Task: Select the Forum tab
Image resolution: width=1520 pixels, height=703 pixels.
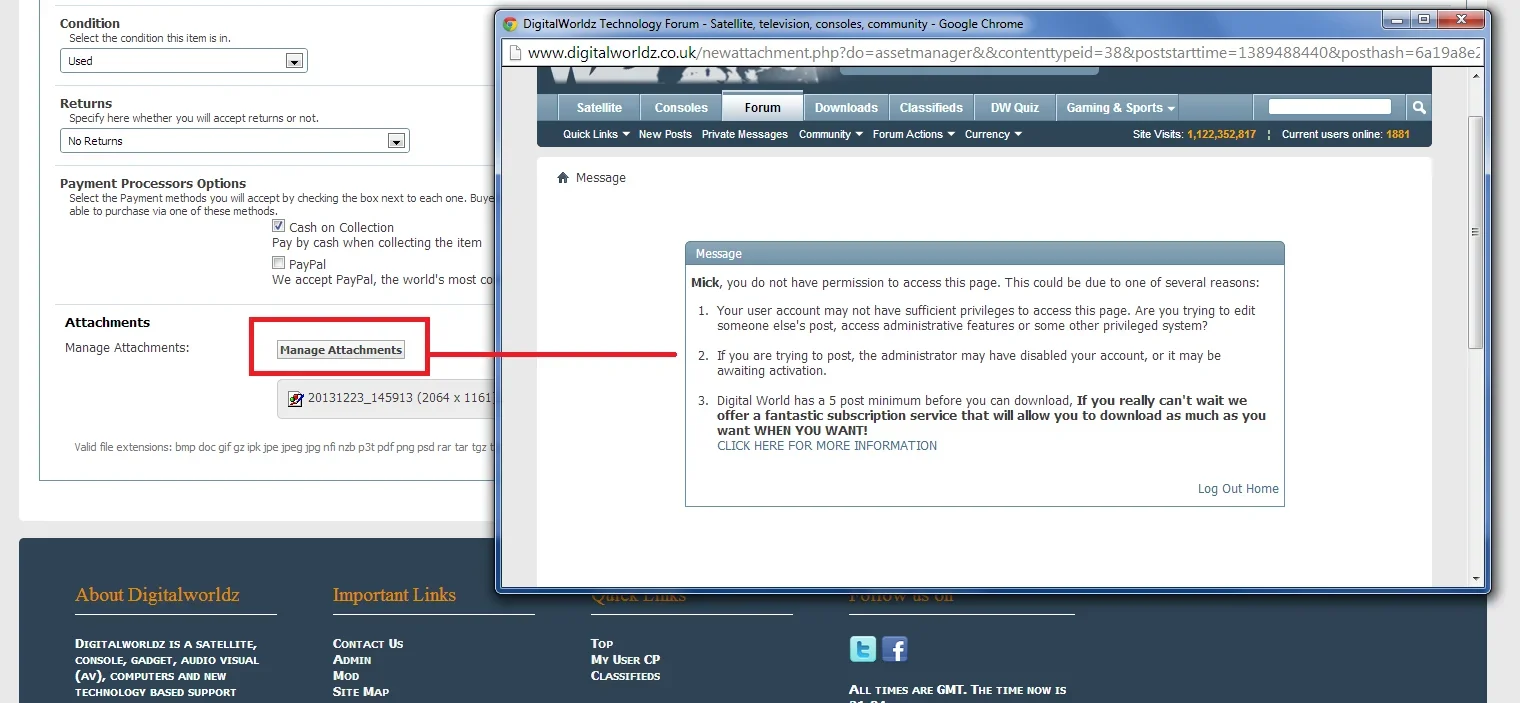Action: pyautogui.click(x=763, y=107)
